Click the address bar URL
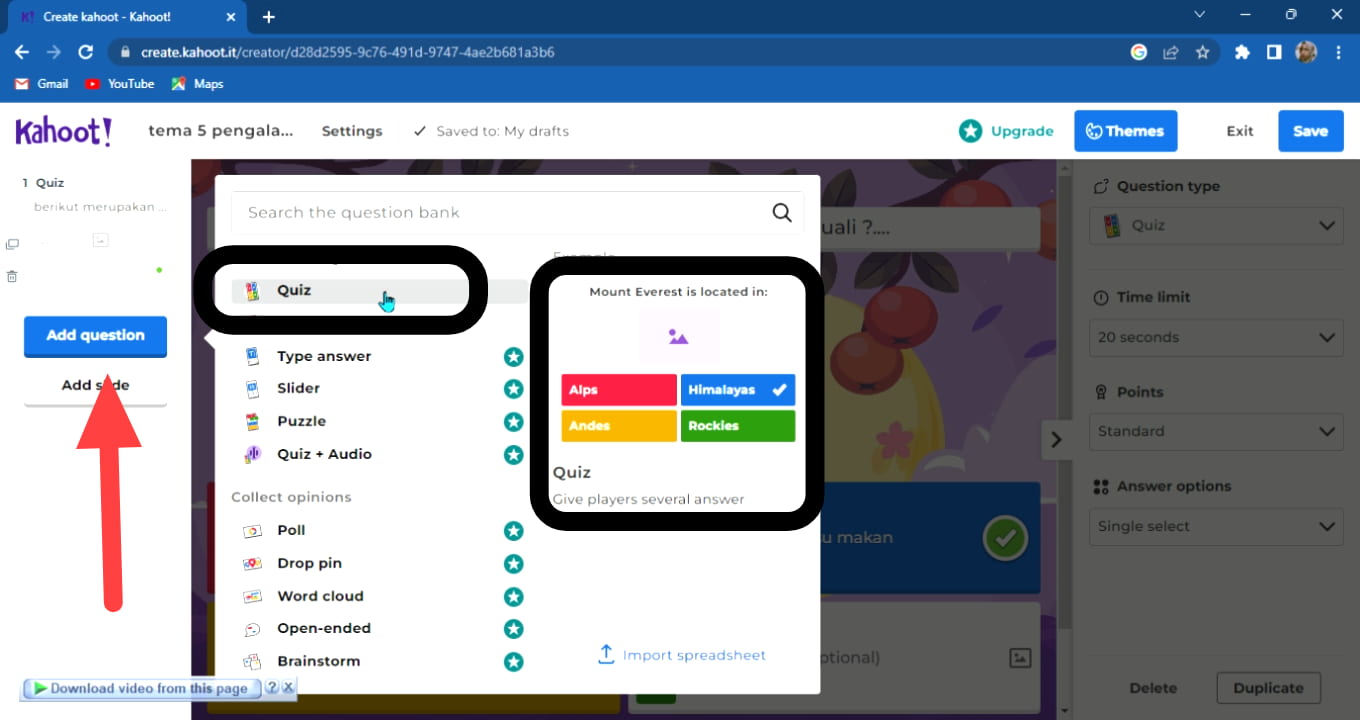The height and width of the screenshot is (720, 1360). coord(347,52)
